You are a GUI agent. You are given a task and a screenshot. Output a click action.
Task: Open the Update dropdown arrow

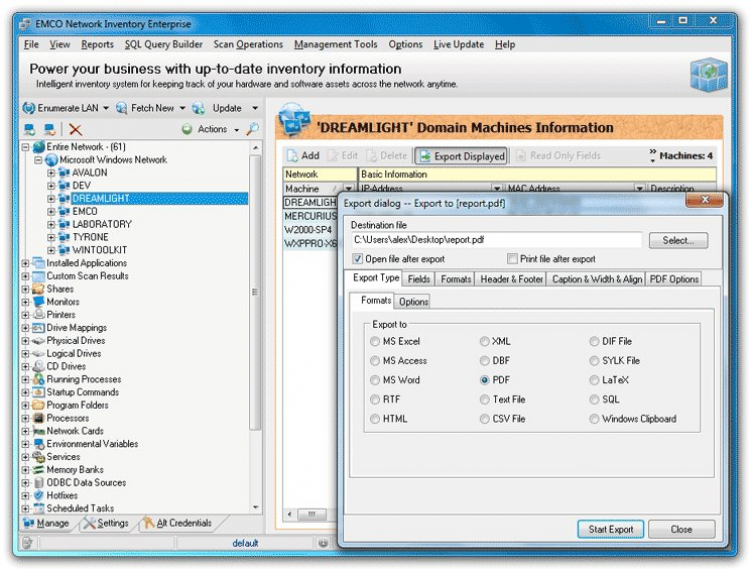[255, 109]
